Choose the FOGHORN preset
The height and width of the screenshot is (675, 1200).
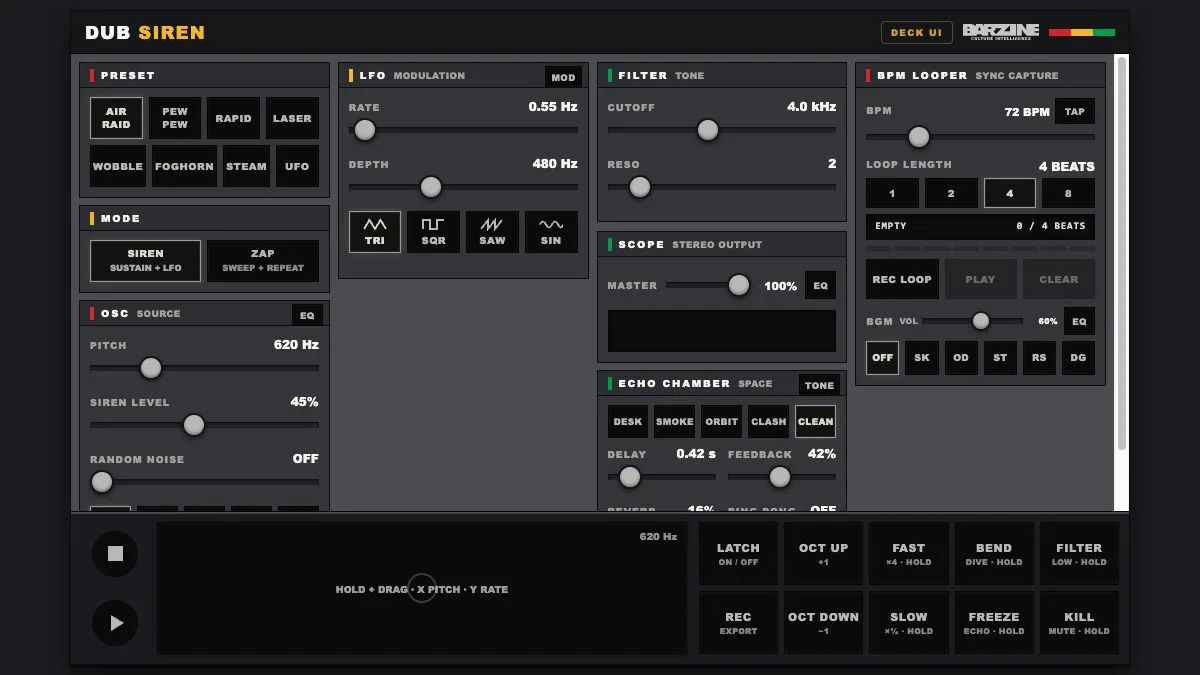tap(184, 166)
